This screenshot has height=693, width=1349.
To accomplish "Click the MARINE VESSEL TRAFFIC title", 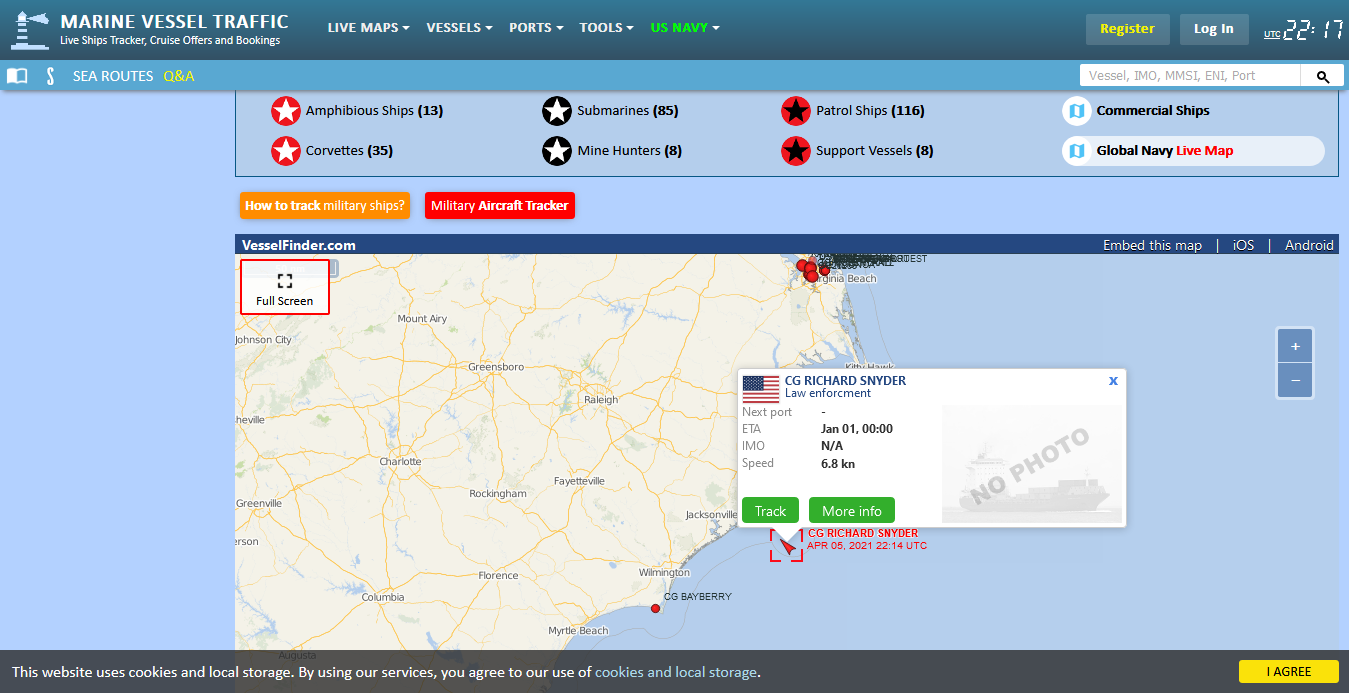I will pyautogui.click(x=174, y=21).
